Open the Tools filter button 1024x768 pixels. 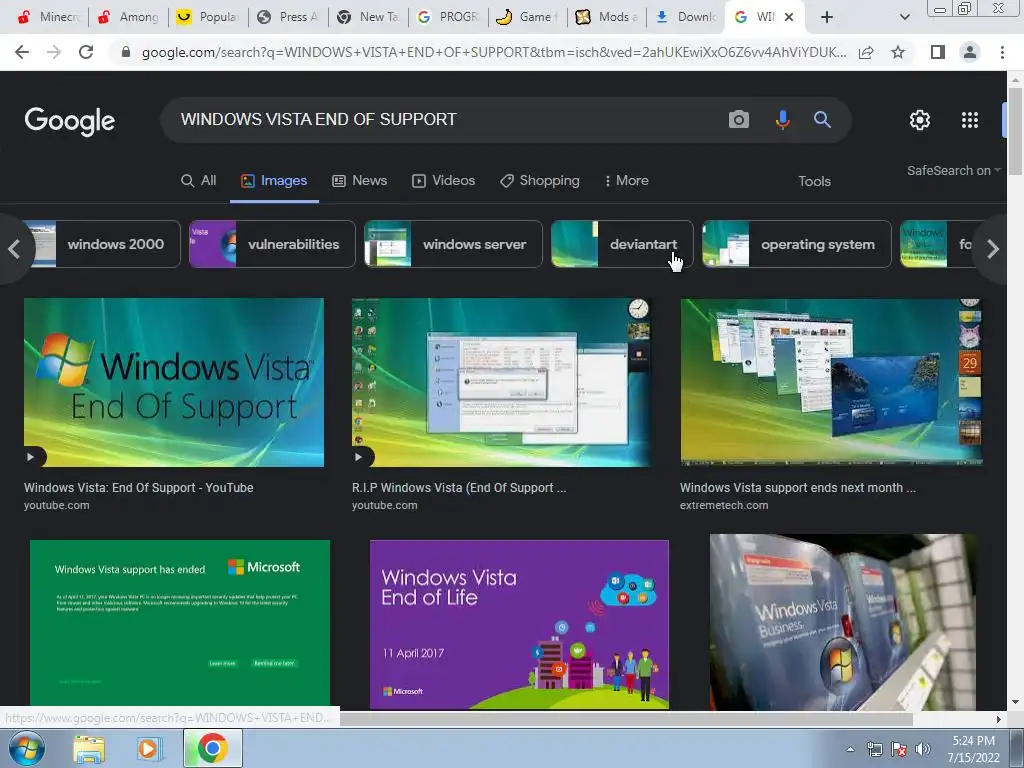coord(814,181)
